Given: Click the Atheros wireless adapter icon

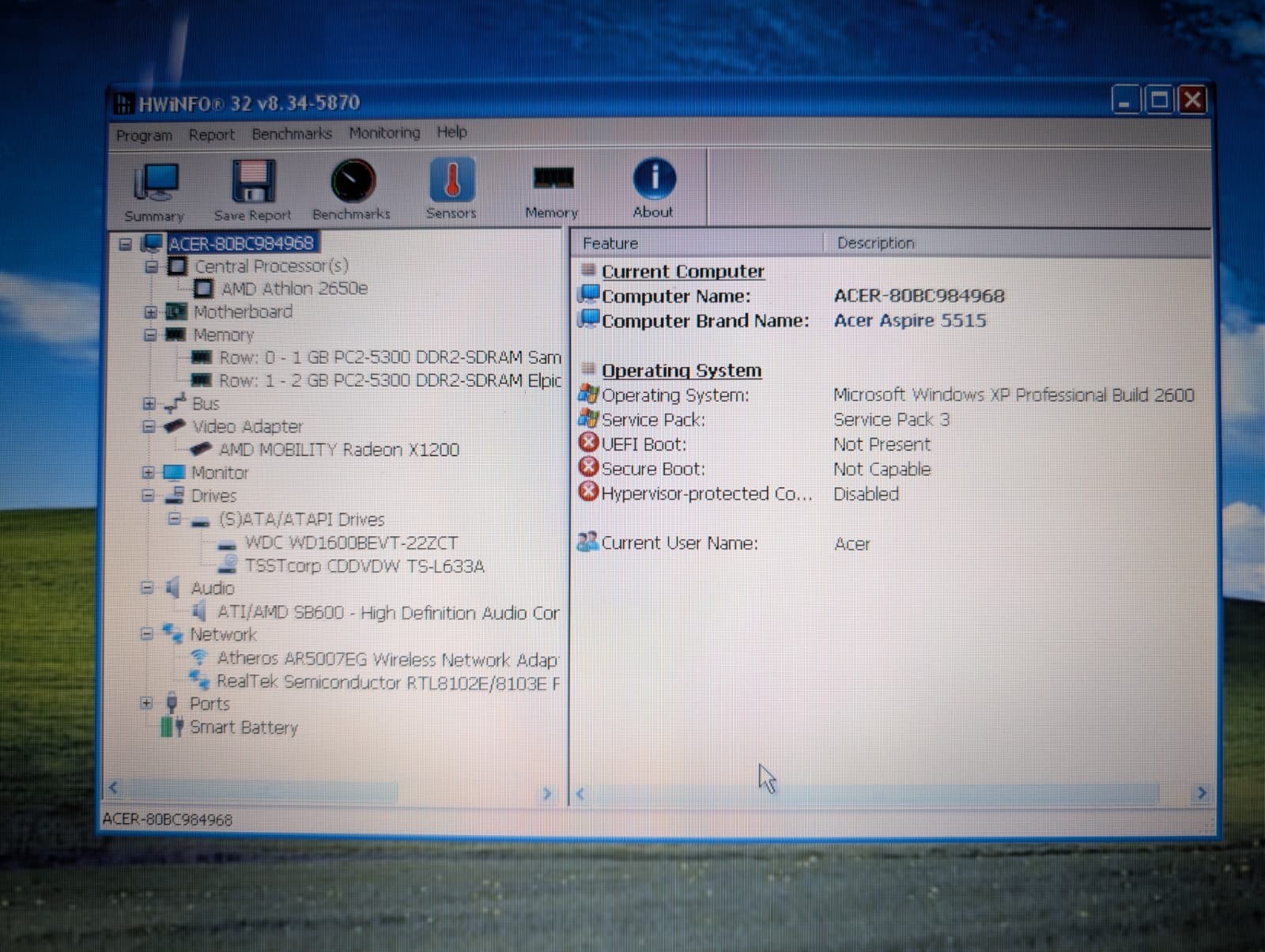Looking at the screenshot, I should (x=199, y=657).
